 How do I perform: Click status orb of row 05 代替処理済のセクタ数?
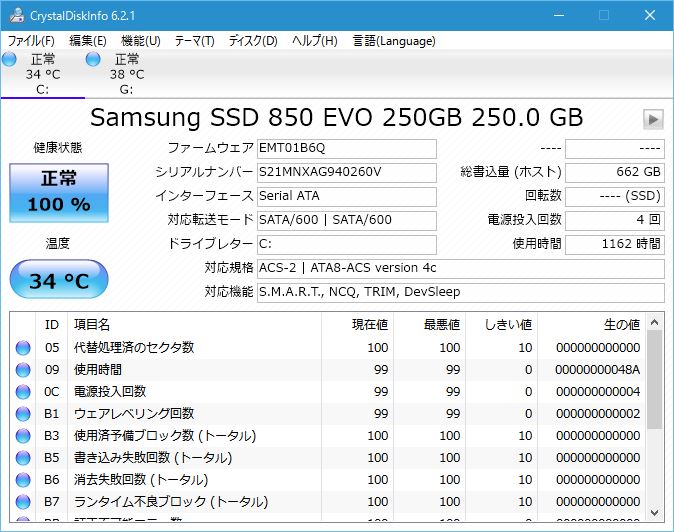click(23, 348)
